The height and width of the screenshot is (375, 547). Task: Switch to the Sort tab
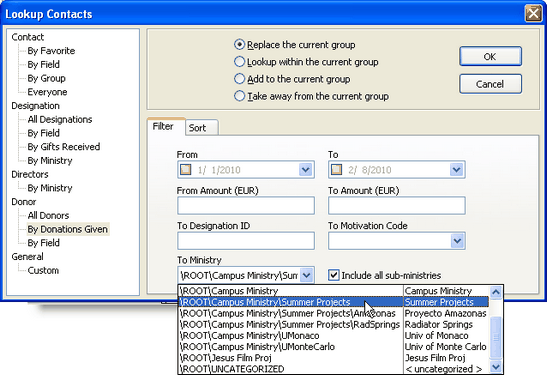[201, 128]
